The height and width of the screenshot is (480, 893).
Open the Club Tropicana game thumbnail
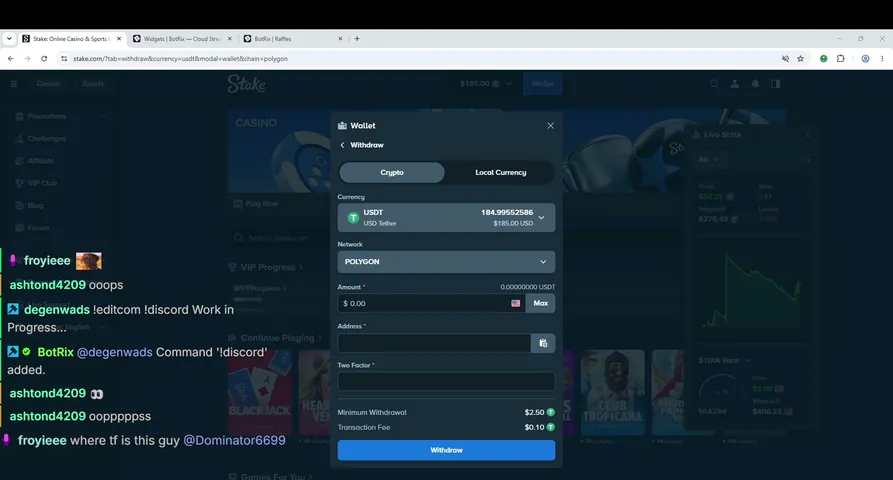[613, 392]
